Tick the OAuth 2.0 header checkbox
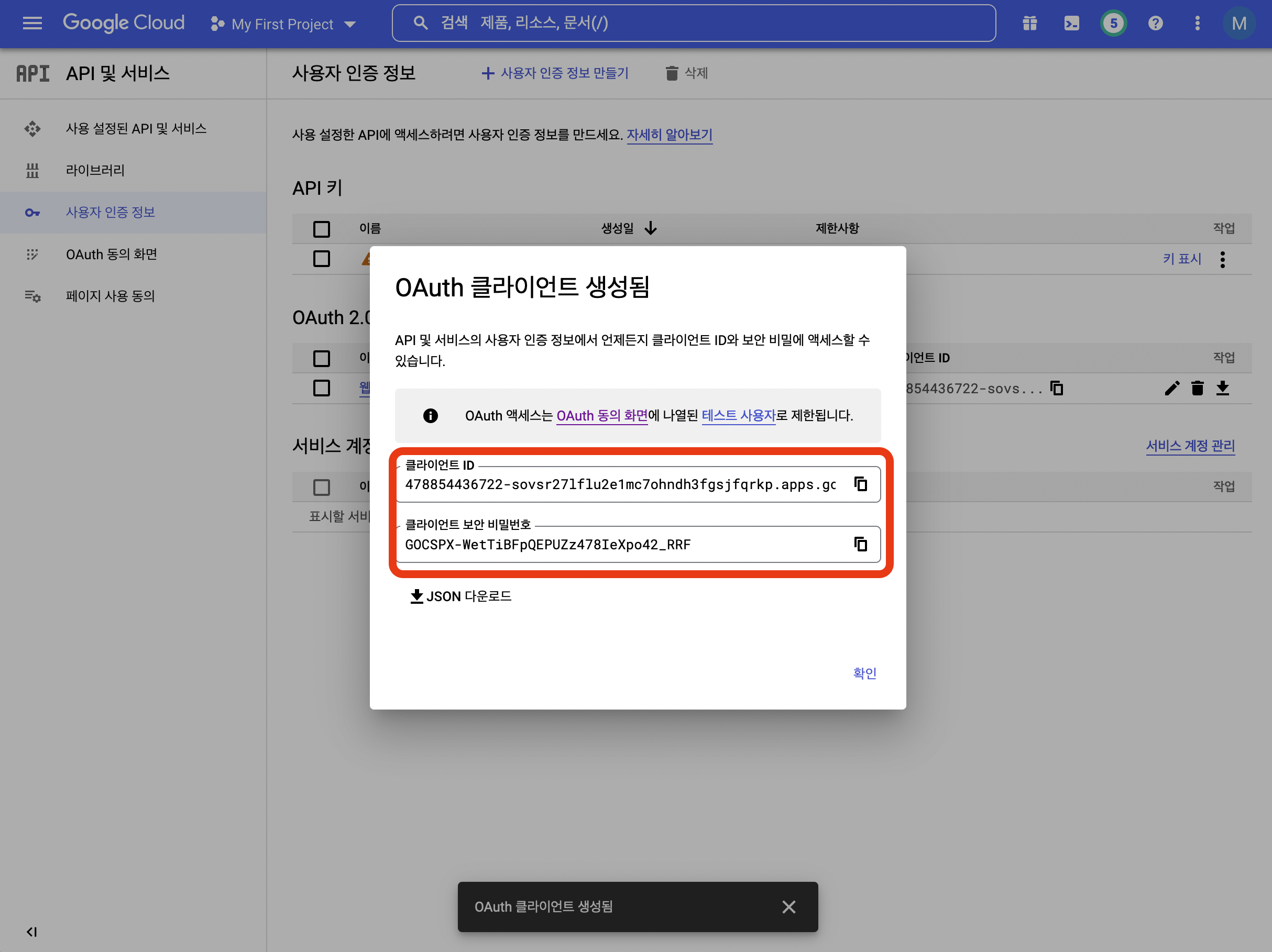Viewport: 1272px width, 952px height. pyautogui.click(x=322, y=358)
